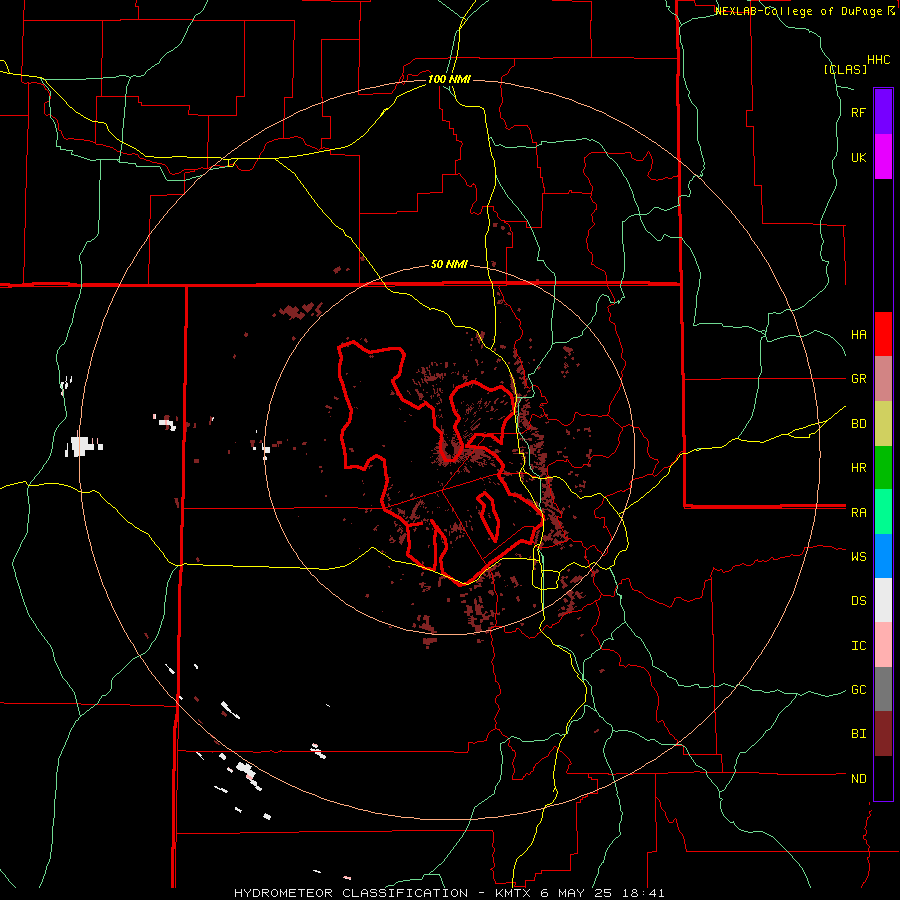
Task: Click the RA light-green legend swatch
Action: click(x=883, y=511)
